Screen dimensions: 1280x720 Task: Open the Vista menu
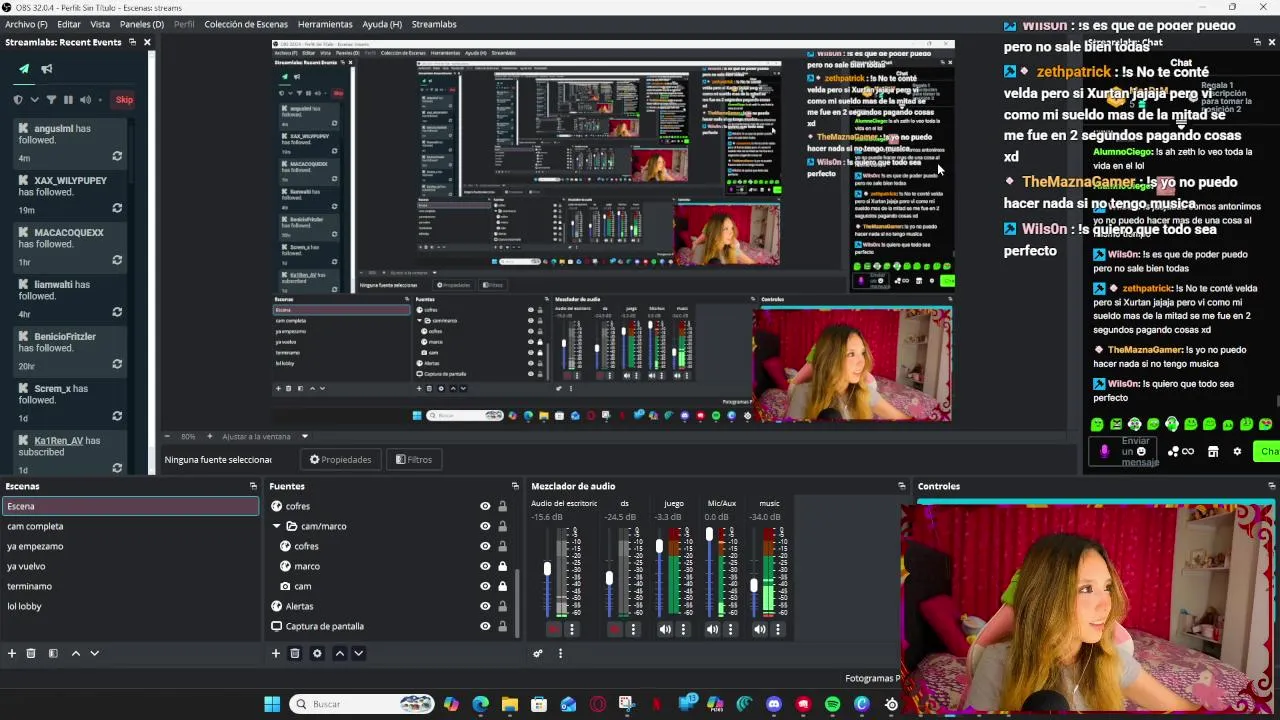click(x=100, y=24)
